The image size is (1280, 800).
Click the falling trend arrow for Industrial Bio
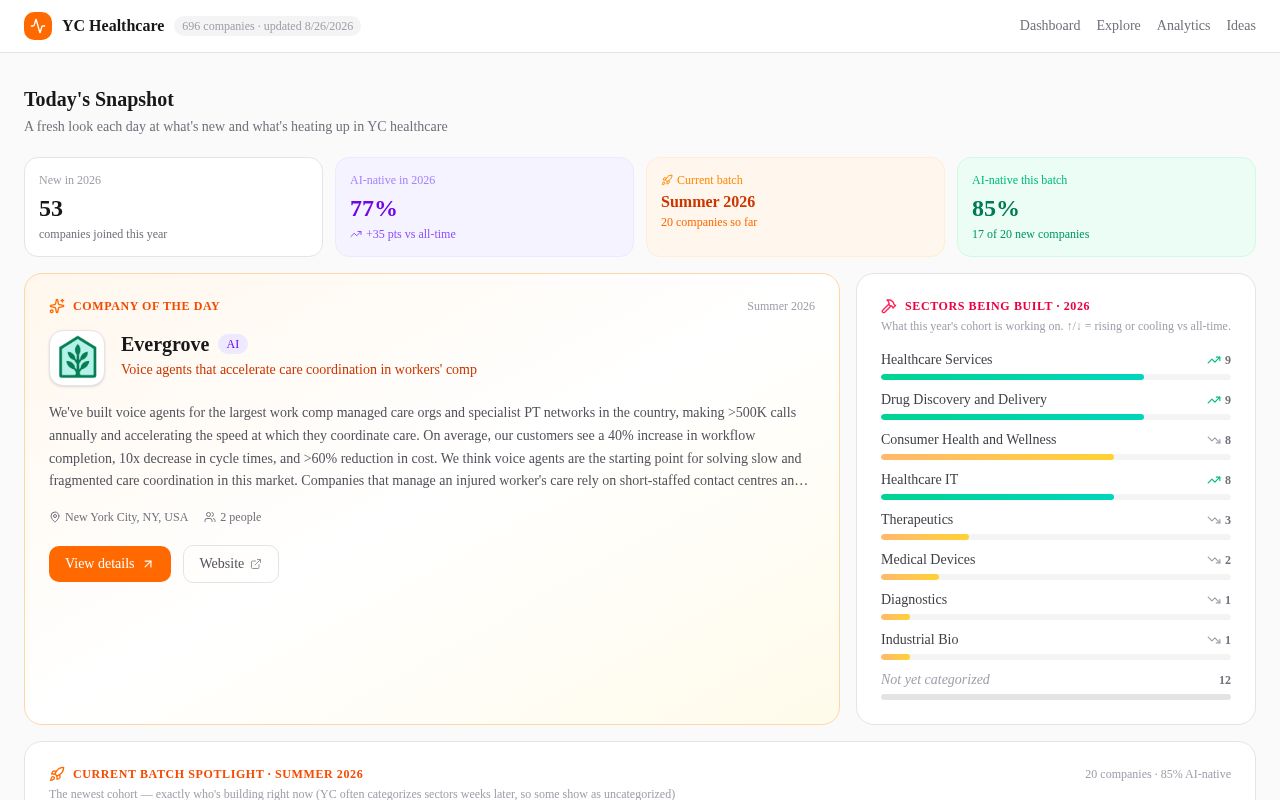[1214, 640]
